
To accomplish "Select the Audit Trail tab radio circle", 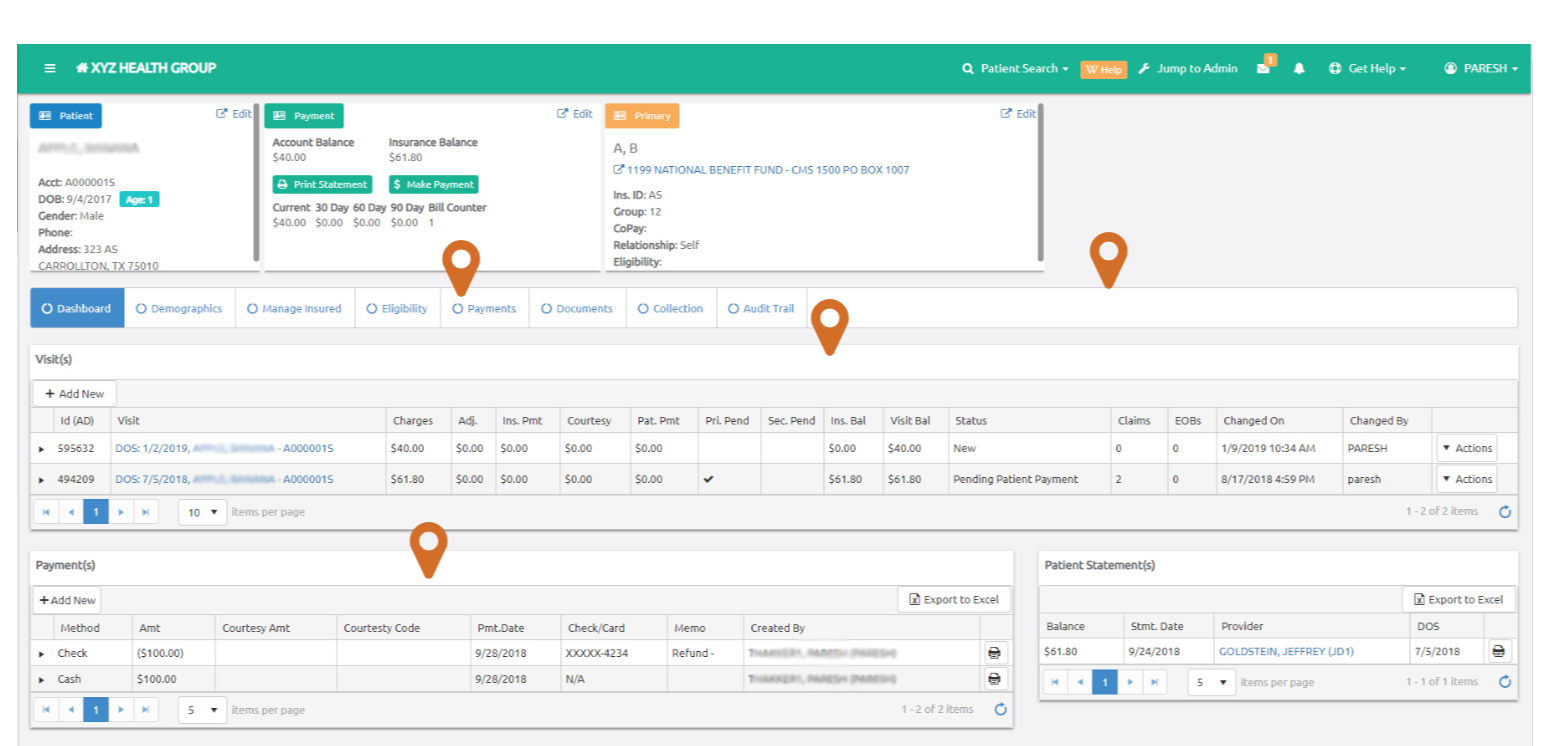I will click(733, 308).
